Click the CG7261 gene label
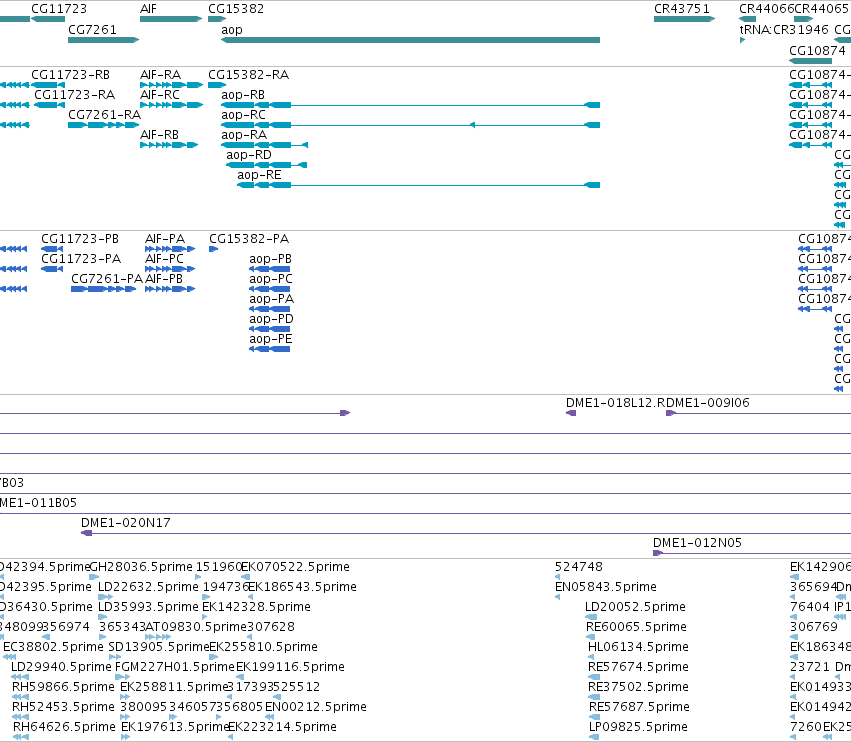 (x=92, y=29)
